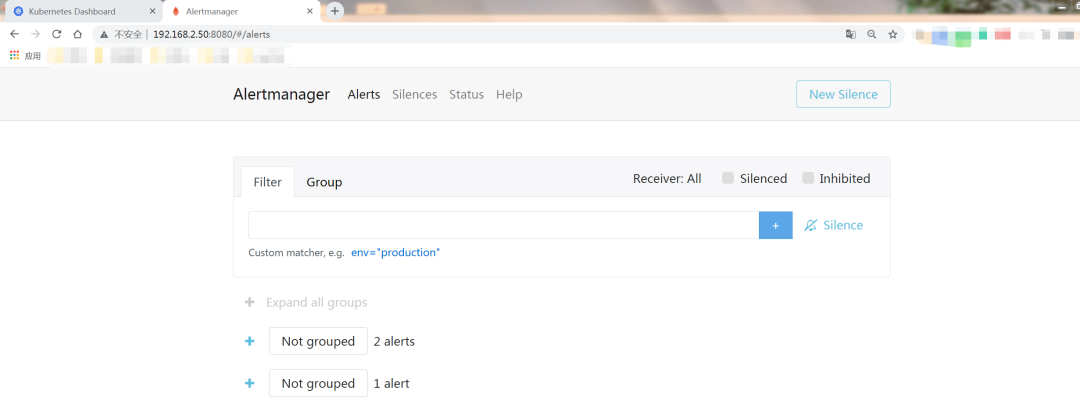Click the custom matcher filter input
Image resolution: width=1080 pixels, height=402 pixels.
503,225
